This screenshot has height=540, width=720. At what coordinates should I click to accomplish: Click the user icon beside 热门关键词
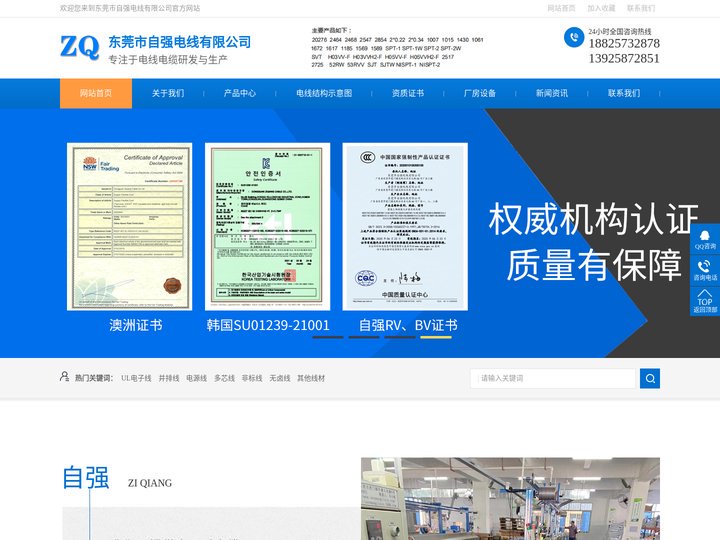(64, 377)
